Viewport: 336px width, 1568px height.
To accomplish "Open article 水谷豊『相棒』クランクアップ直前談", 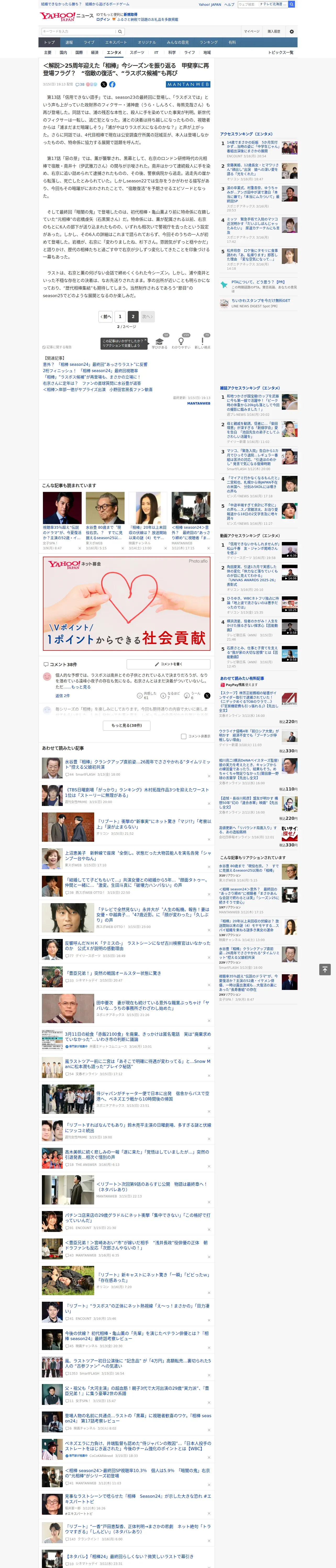I will [x=138, y=764].
